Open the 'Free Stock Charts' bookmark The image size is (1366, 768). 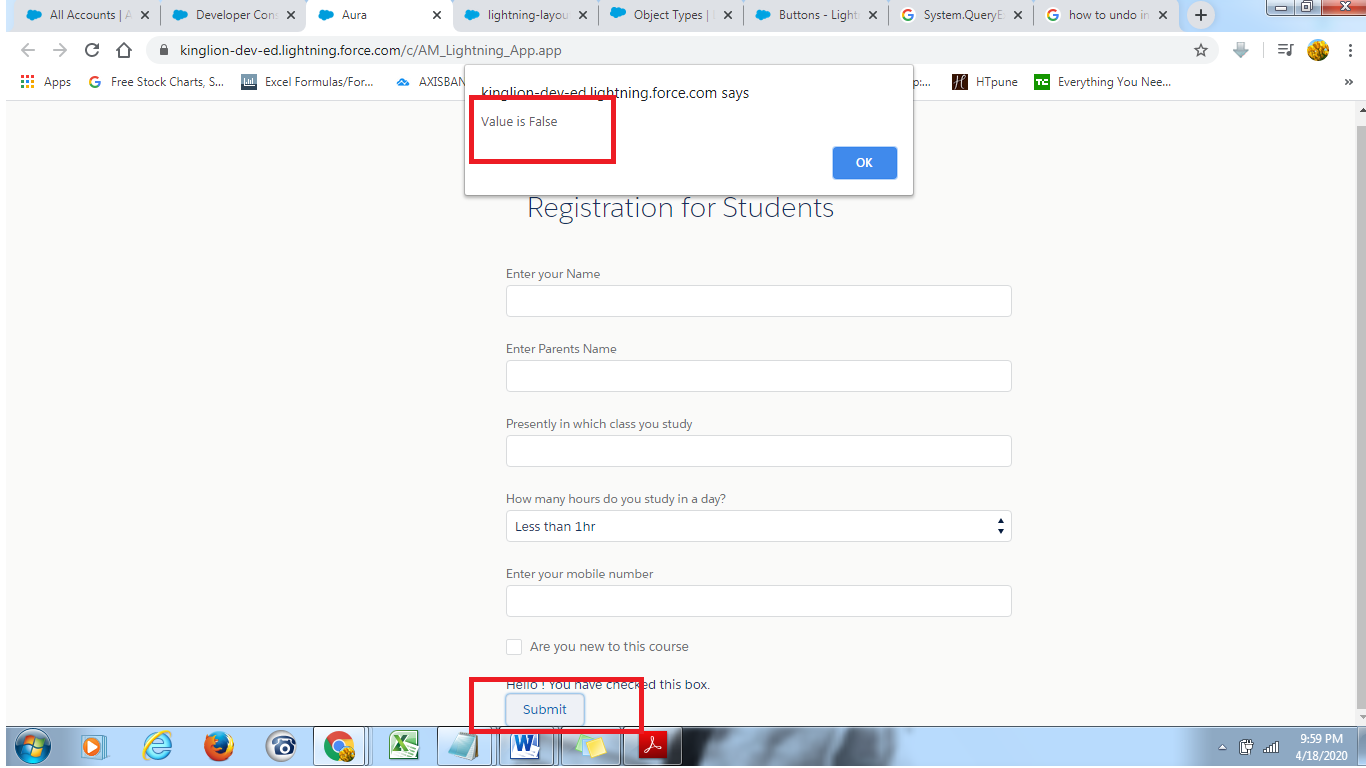pyautogui.click(x=155, y=81)
